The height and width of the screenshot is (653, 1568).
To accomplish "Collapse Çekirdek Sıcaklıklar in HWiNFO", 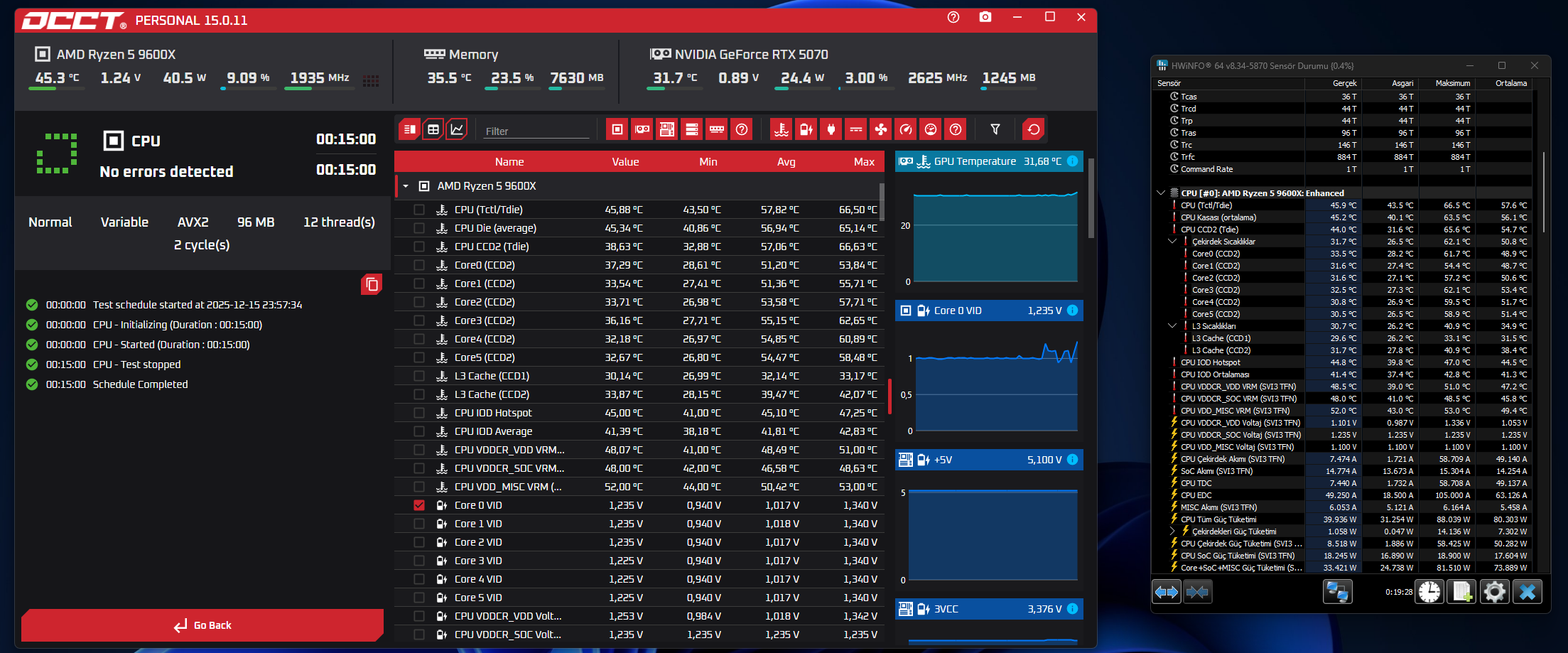I will click(1172, 242).
